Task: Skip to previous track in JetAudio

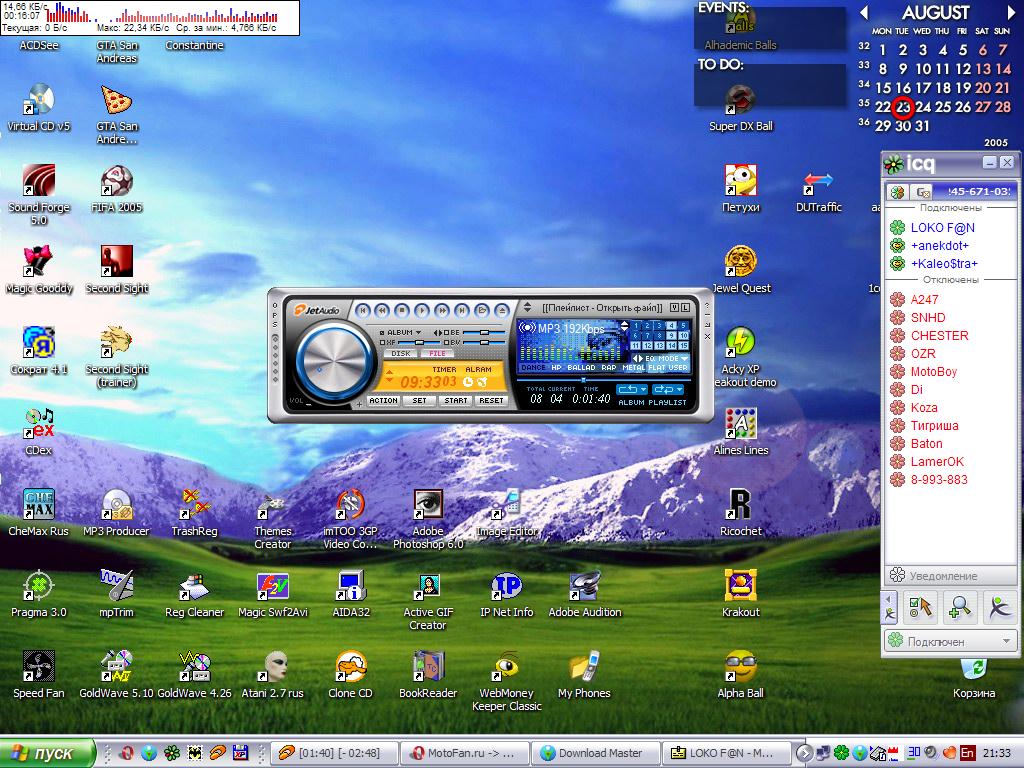Action: [363, 311]
